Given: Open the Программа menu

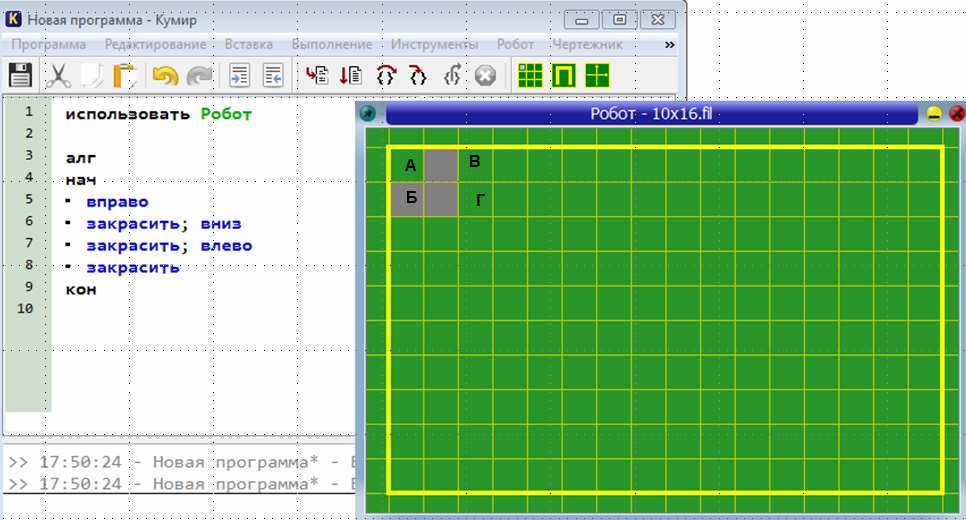Looking at the screenshot, I should point(48,45).
